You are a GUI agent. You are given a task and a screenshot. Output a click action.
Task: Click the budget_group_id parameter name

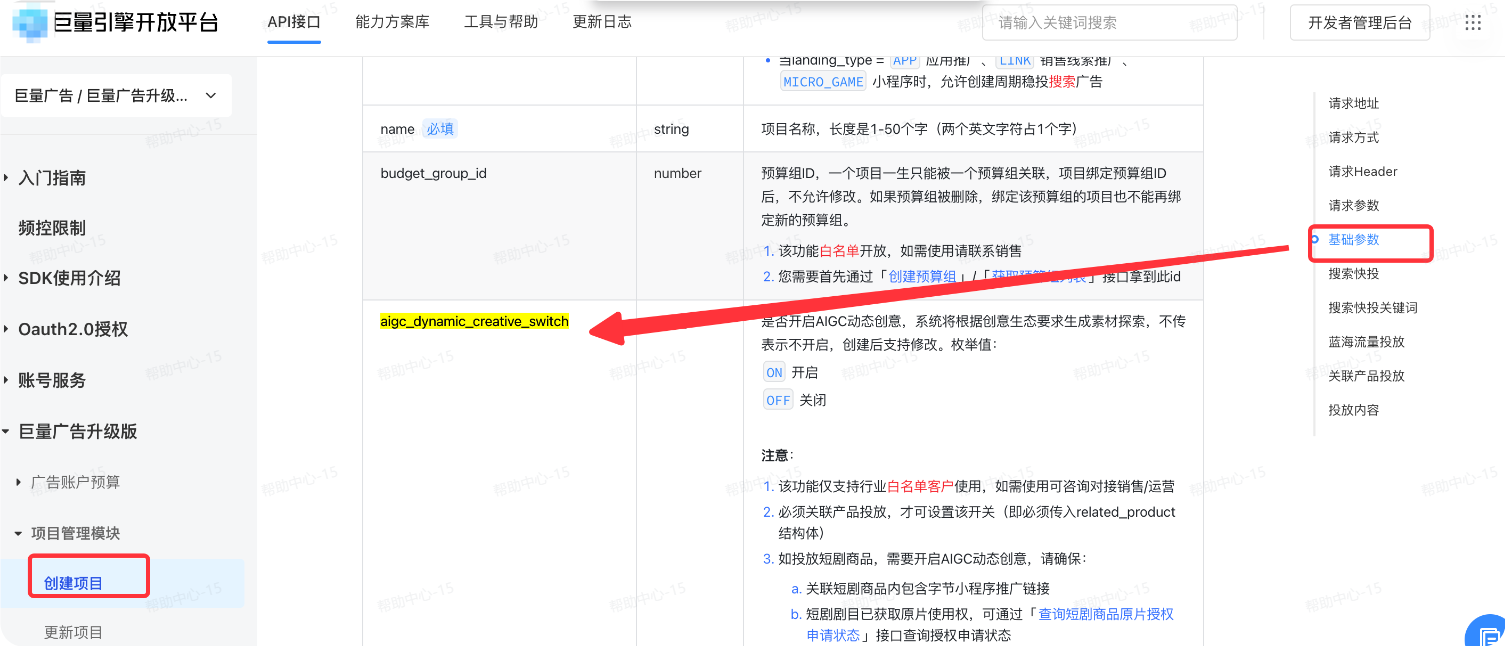coord(433,173)
